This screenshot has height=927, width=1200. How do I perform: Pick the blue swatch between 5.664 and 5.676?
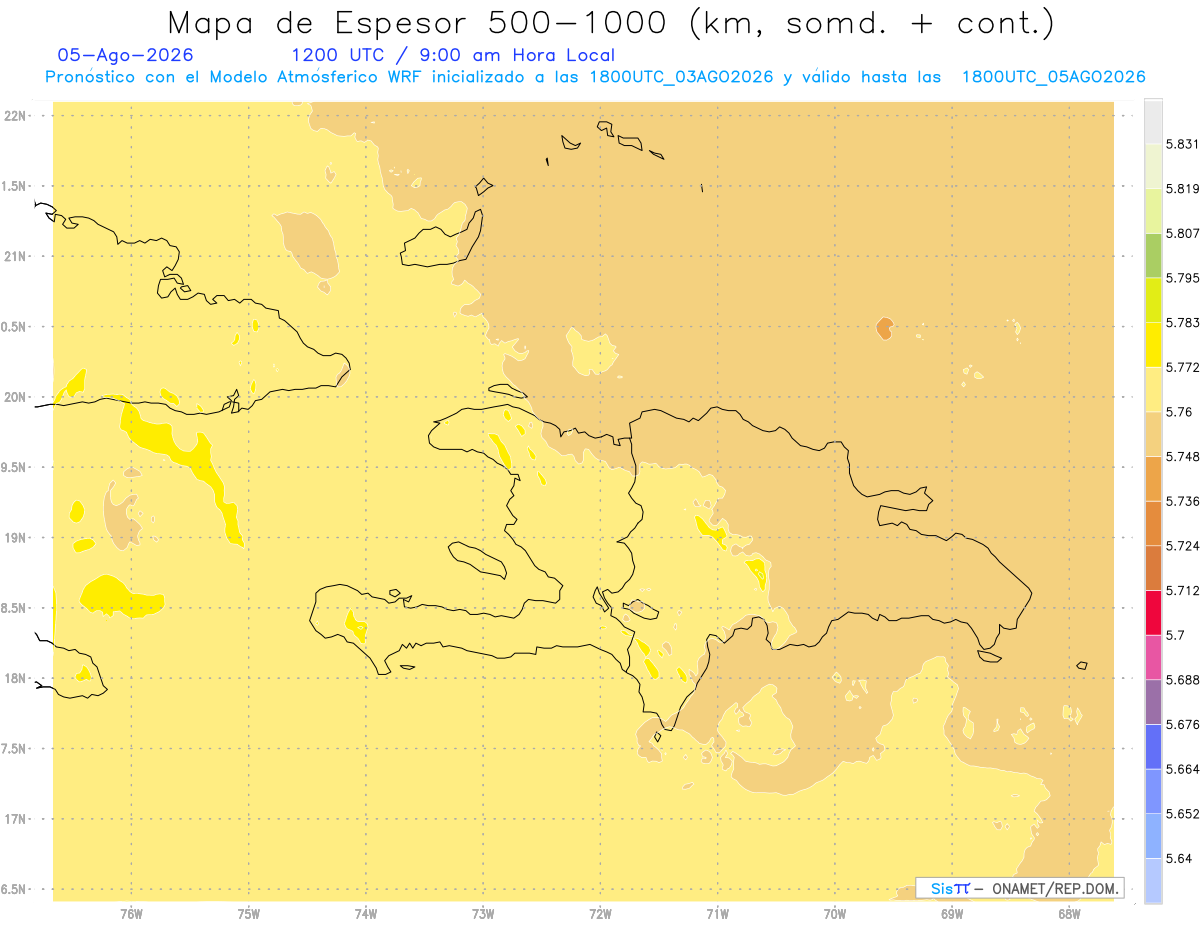(x=1153, y=747)
